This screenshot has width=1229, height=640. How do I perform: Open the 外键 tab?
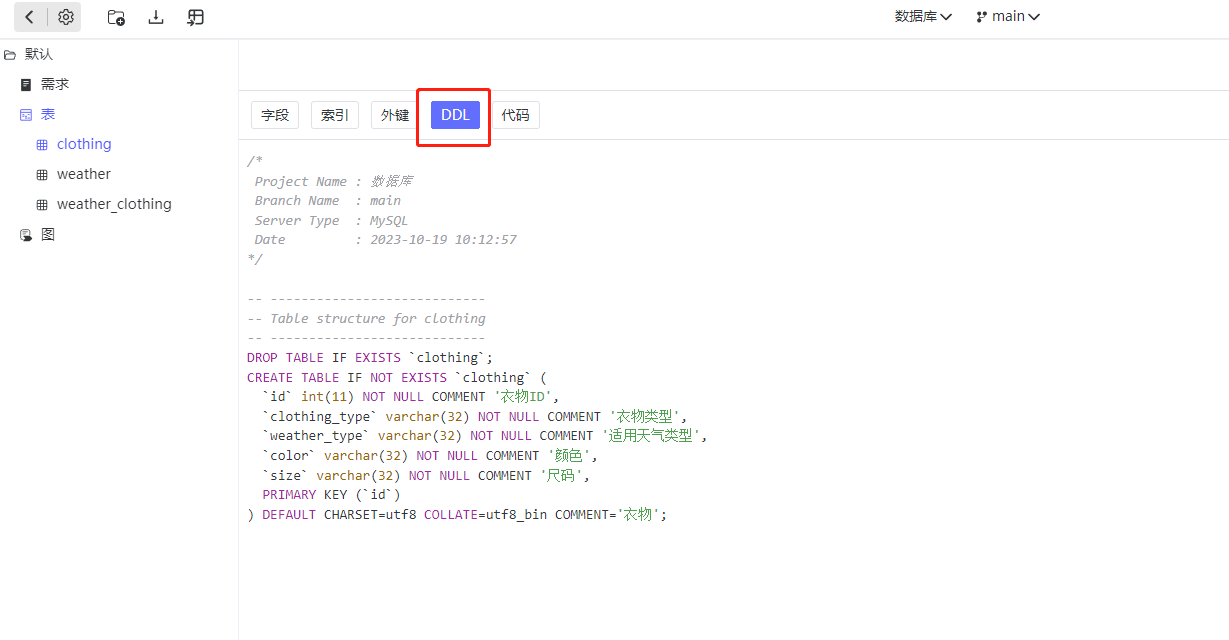pyautogui.click(x=393, y=114)
